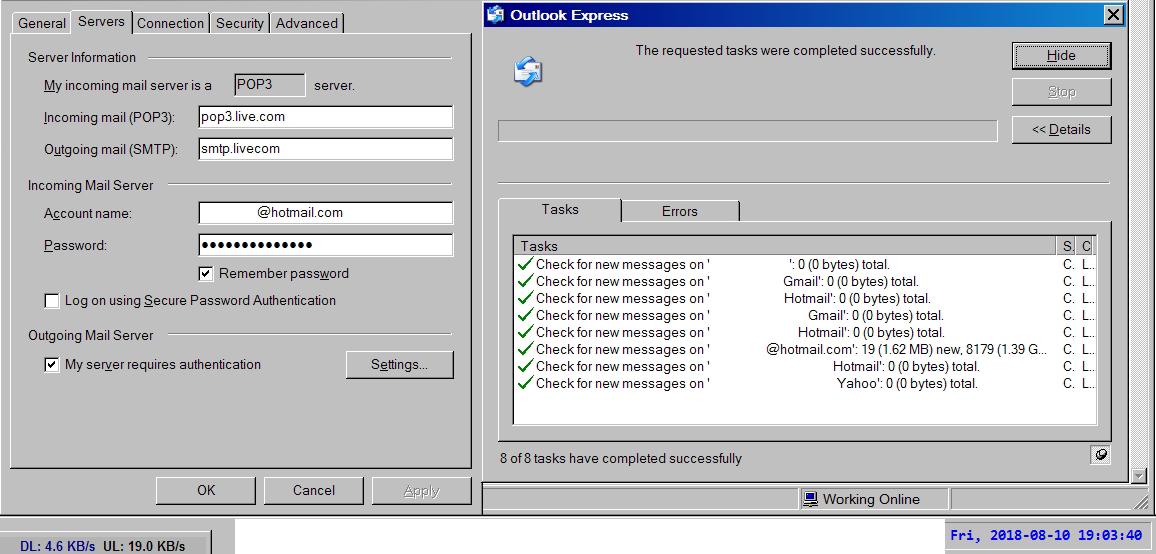
Task: Click the scrollbar down arrow in the right pane
Action: pyautogui.click(x=1138, y=476)
